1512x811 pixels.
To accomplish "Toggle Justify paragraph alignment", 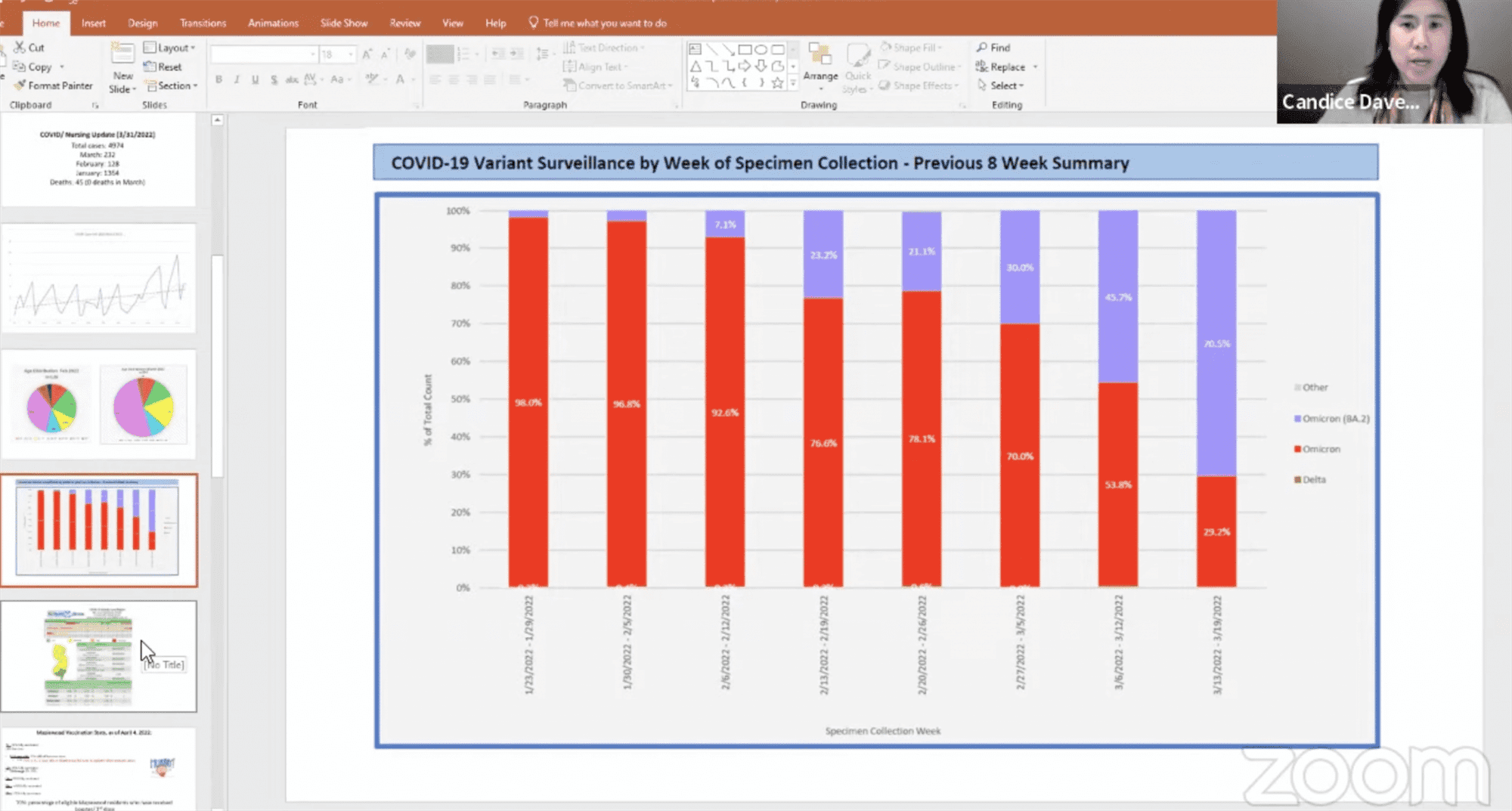I will [x=490, y=79].
